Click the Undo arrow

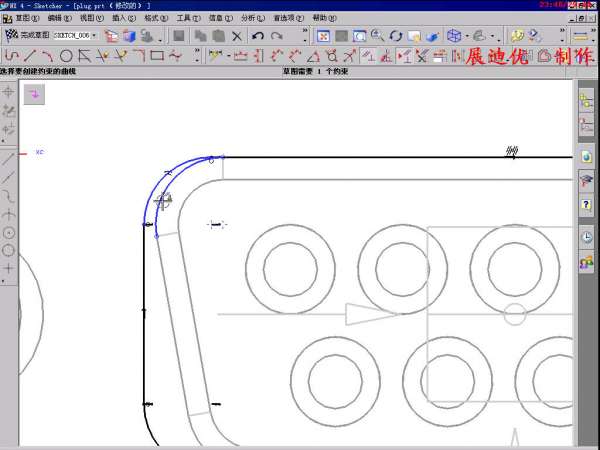coord(258,36)
